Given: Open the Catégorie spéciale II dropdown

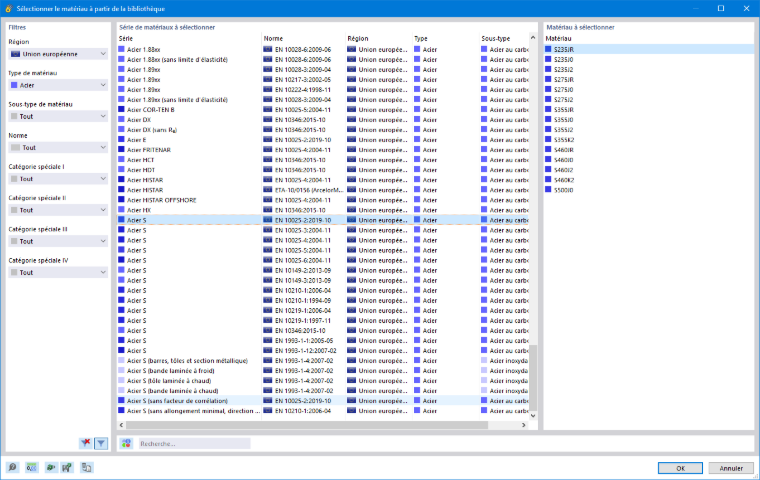Looking at the screenshot, I should pyautogui.click(x=58, y=210).
